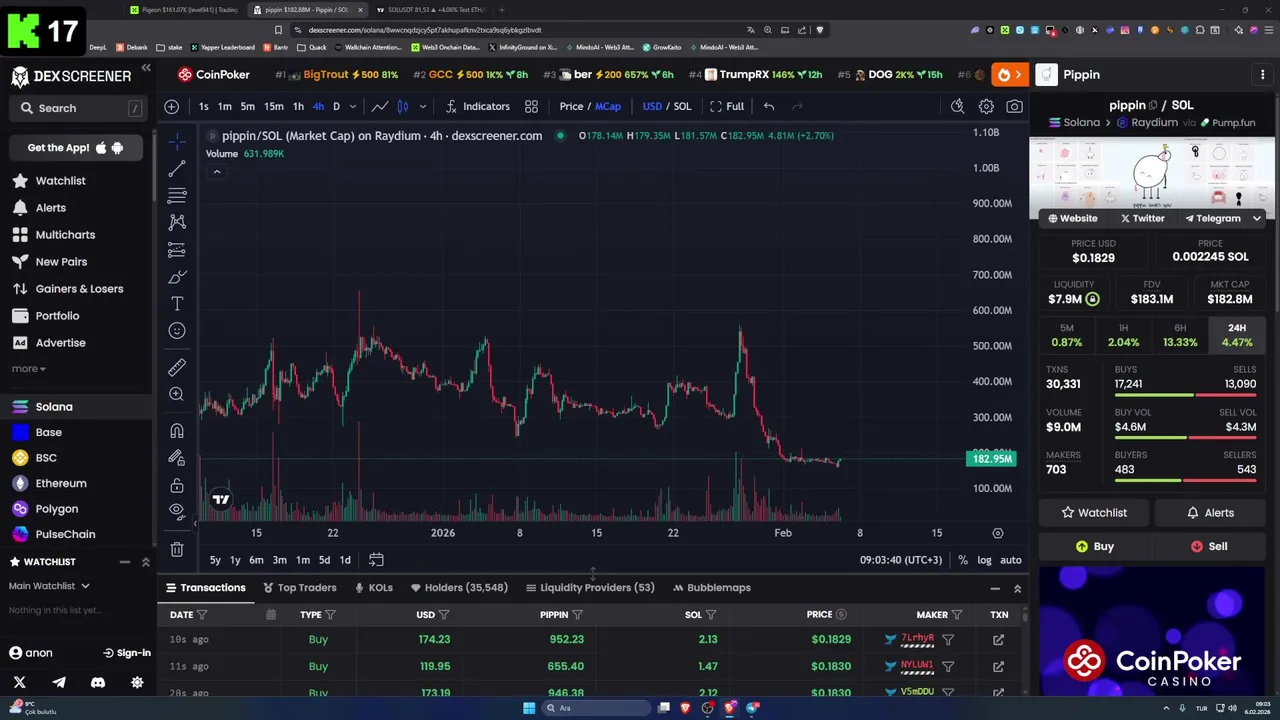Select the ruler measure tool

click(x=177, y=367)
